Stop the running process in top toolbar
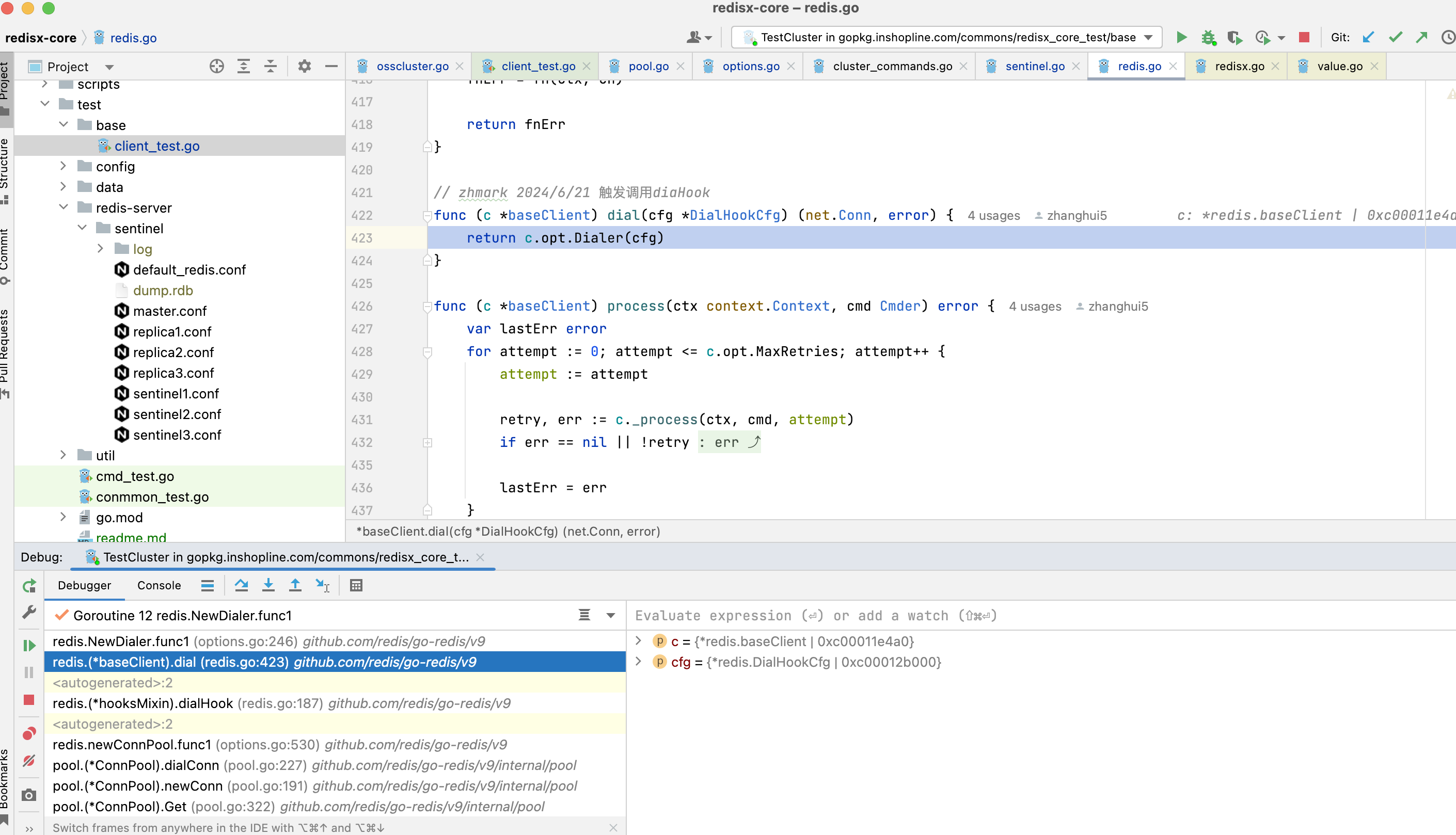Image resolution: width=1456 pixels, height=835 pixels. [1304, 38]
